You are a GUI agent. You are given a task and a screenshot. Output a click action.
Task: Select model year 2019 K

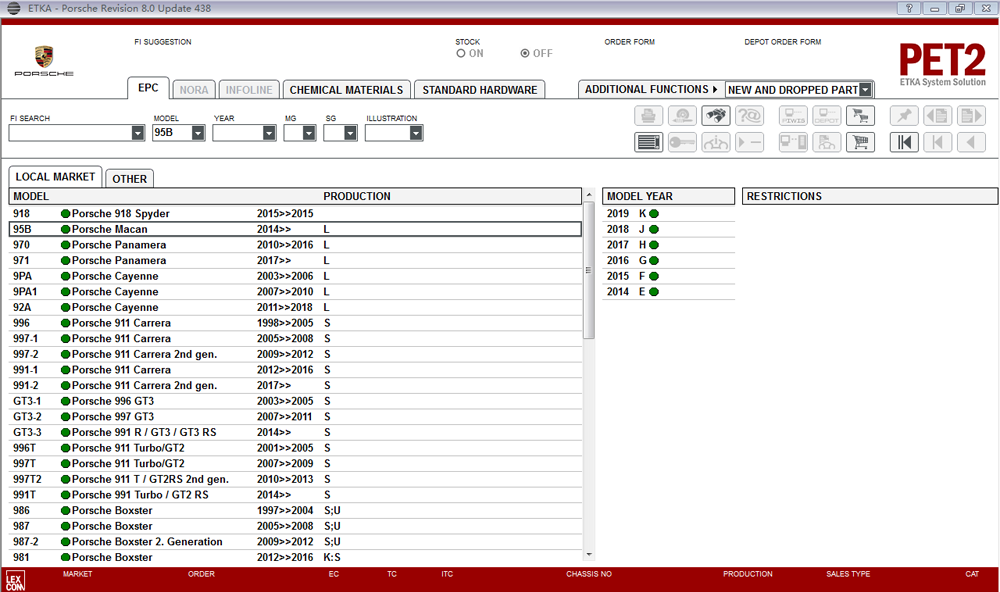coord(668,214)
